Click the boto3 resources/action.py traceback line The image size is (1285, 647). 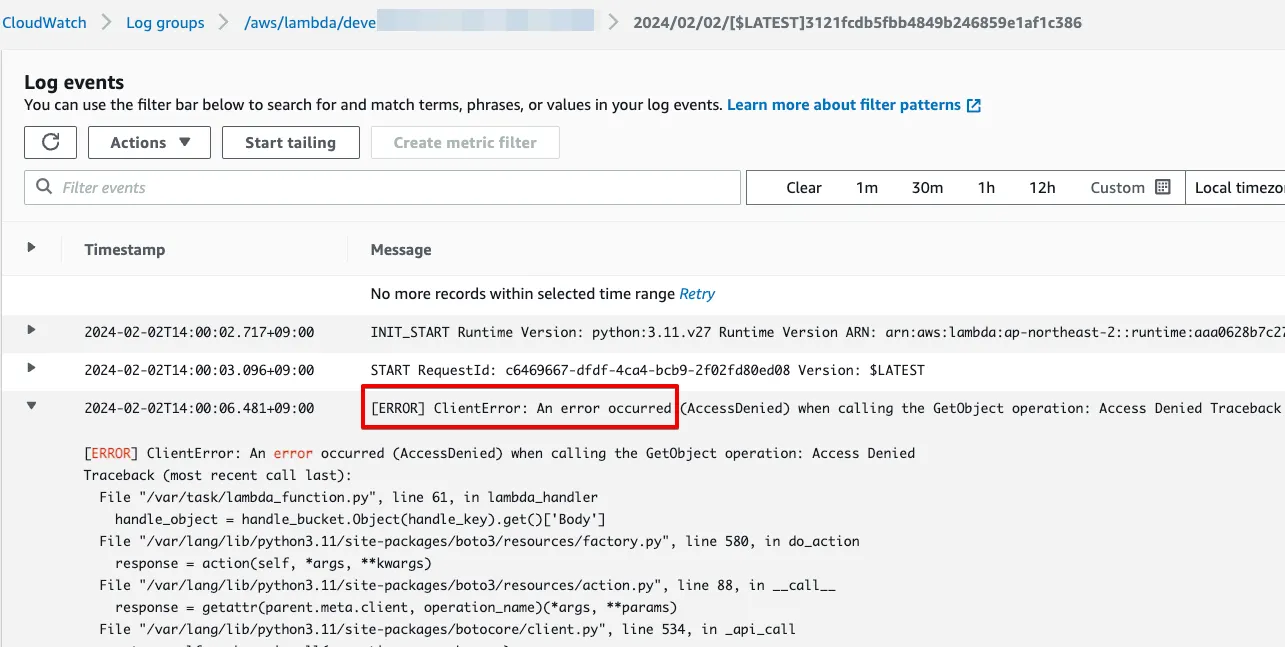(x=467, y=585)
